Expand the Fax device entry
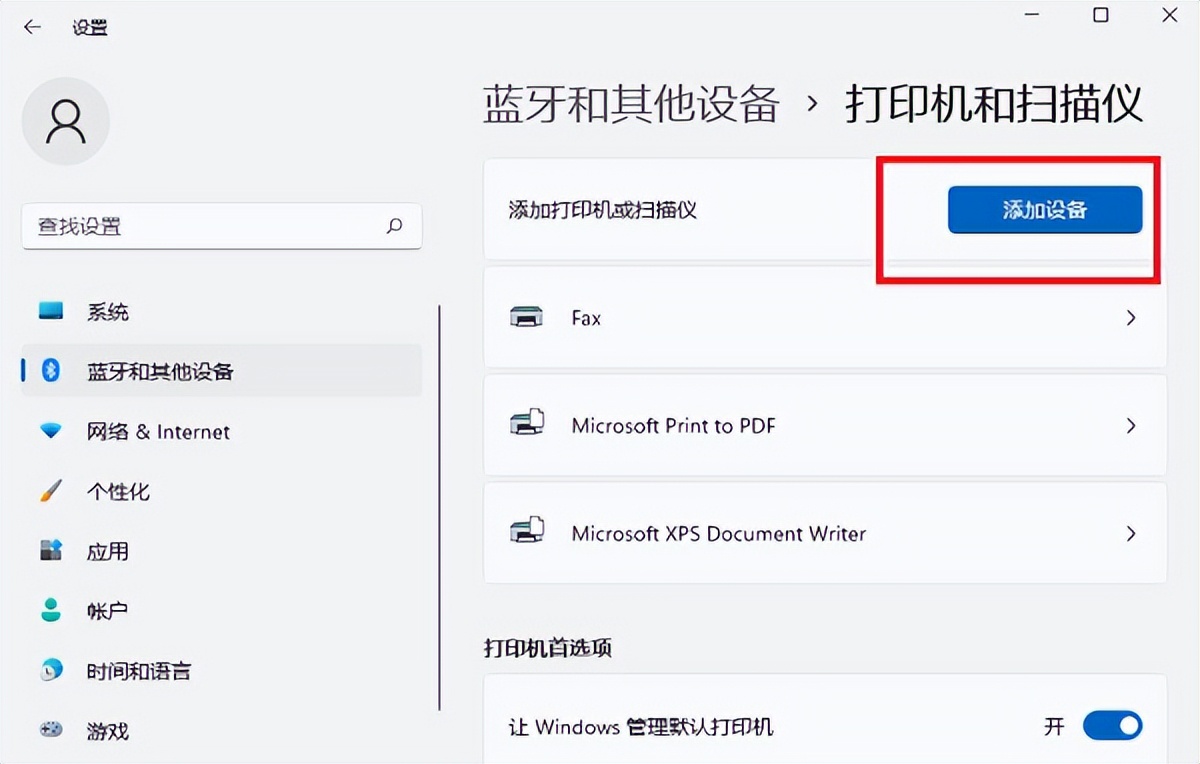1200x764 pixels. tap(1130, 317)
